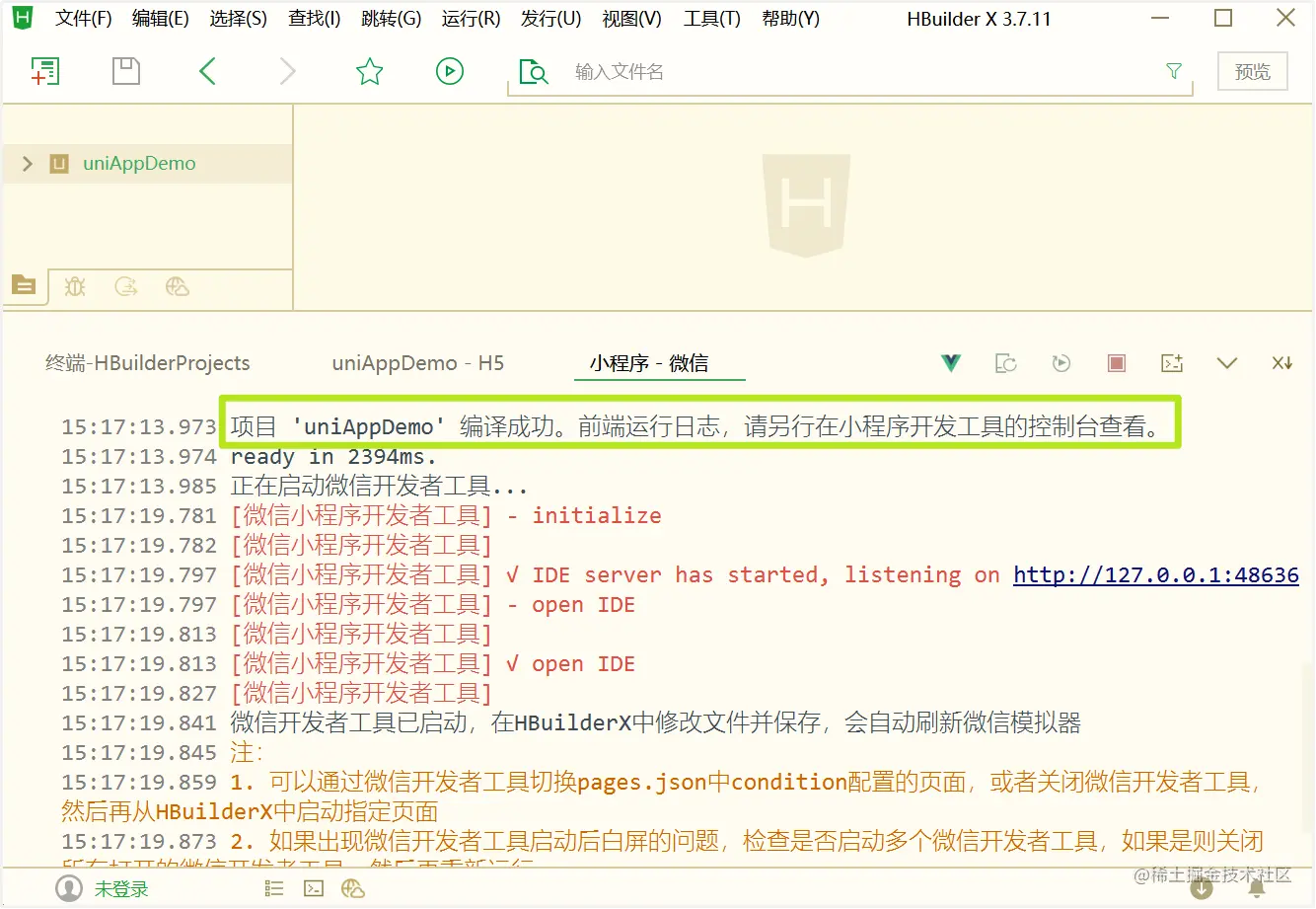Click the debug bug icon in sidebar
This screenshot has width=1316, height=909.
75,286
